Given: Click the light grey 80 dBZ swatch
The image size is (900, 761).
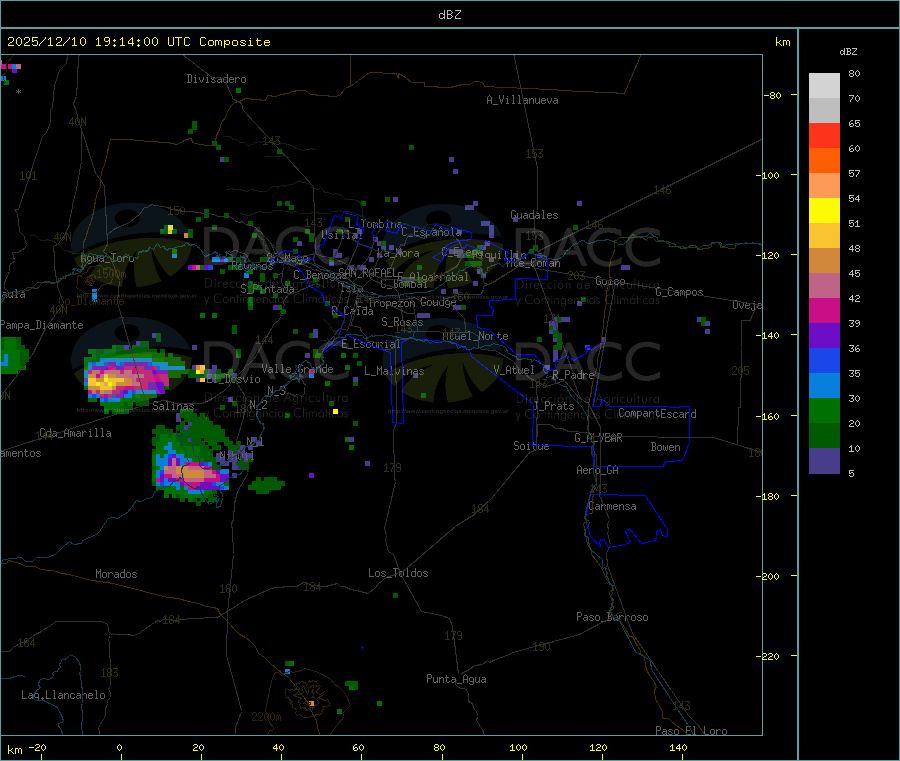Looking at the screenshot, I should [824, 86].
